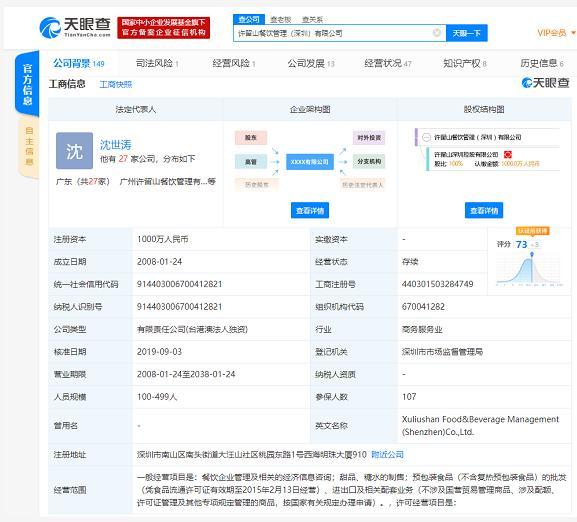Clear the search box with the round clear icon
The image size is (577, 522).
click(x=437, y=33)
